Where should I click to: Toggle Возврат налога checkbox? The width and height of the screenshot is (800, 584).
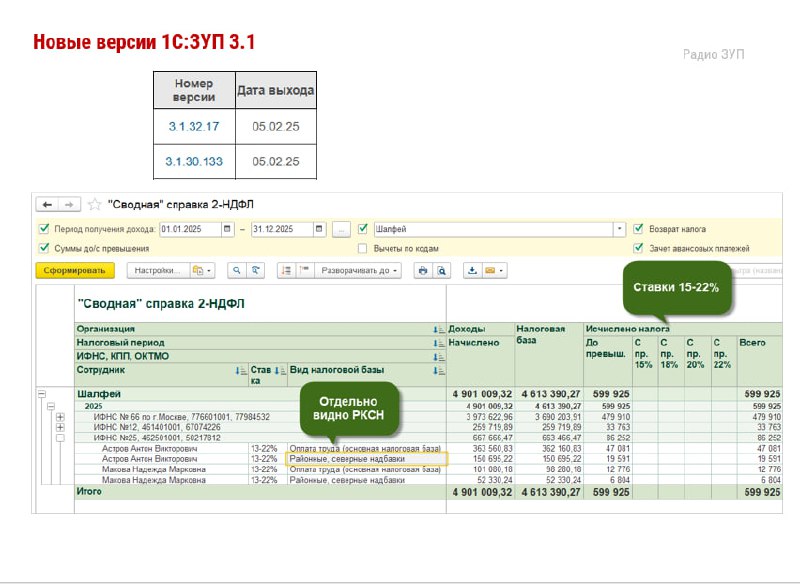[638, 228]
